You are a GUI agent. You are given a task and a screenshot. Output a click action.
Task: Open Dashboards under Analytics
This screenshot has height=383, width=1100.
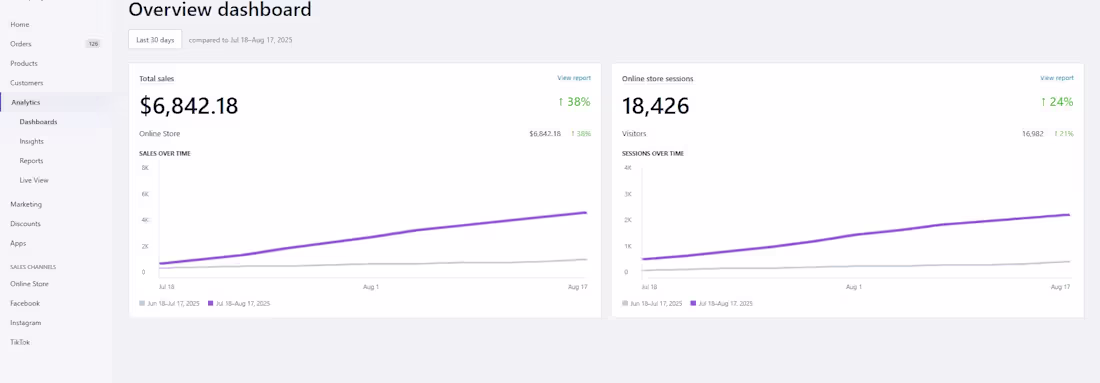(39, 122)
